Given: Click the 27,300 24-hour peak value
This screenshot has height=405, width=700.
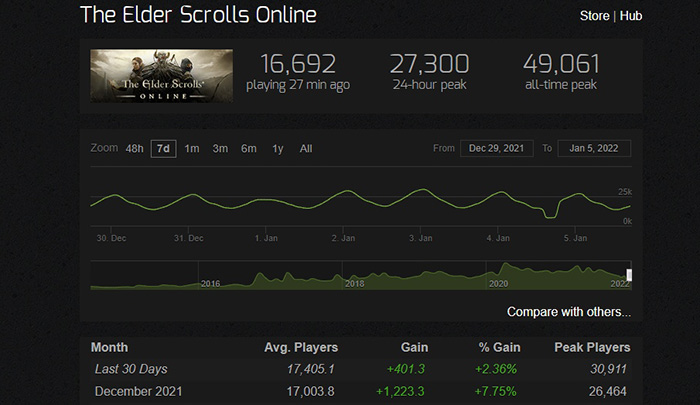Looking at the screenshot, I should (429, 64).
